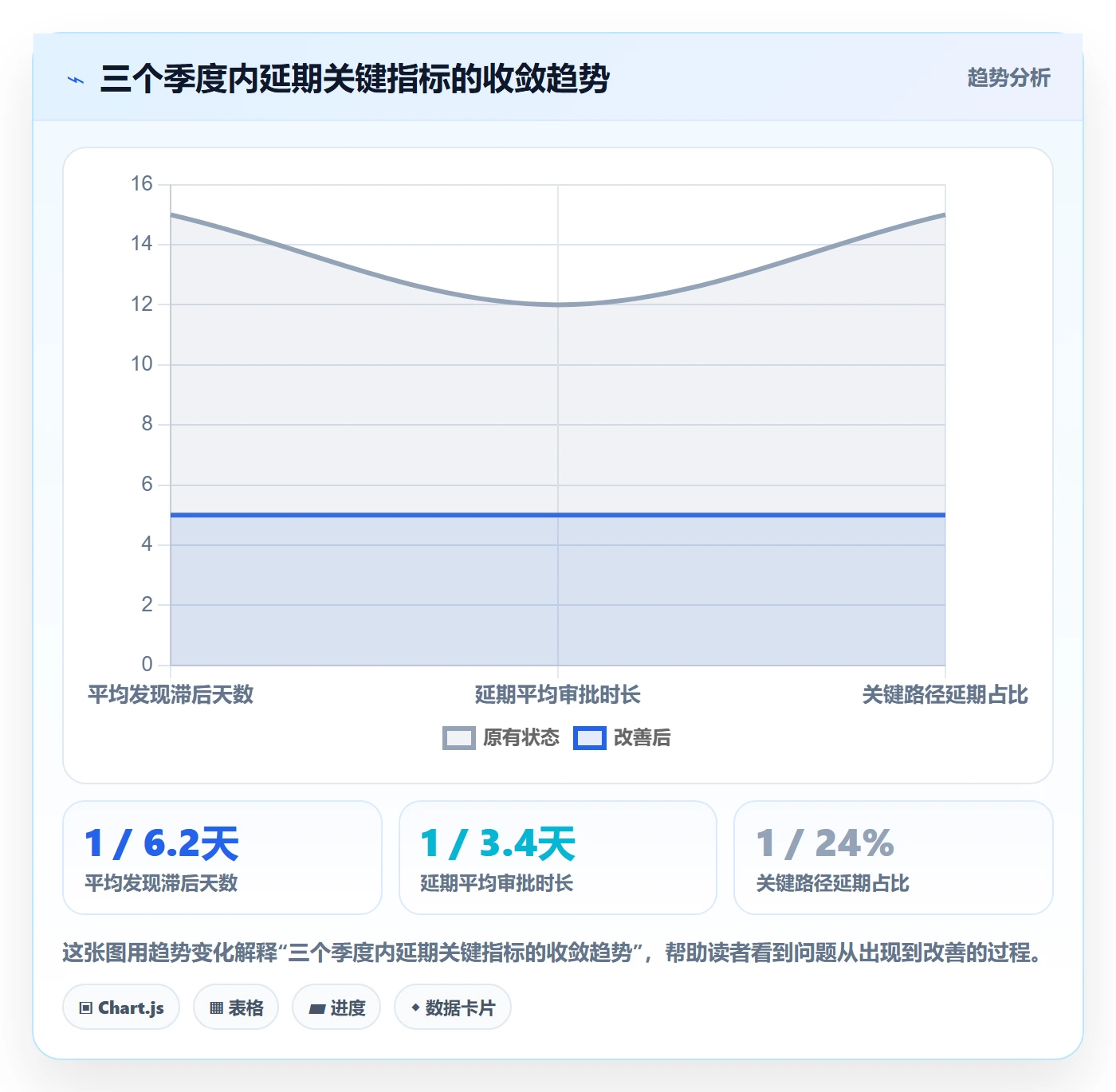The image size is (1116, 1092).
Task: Select the 数据卡片 tag chip
Action: [453, 1008]
